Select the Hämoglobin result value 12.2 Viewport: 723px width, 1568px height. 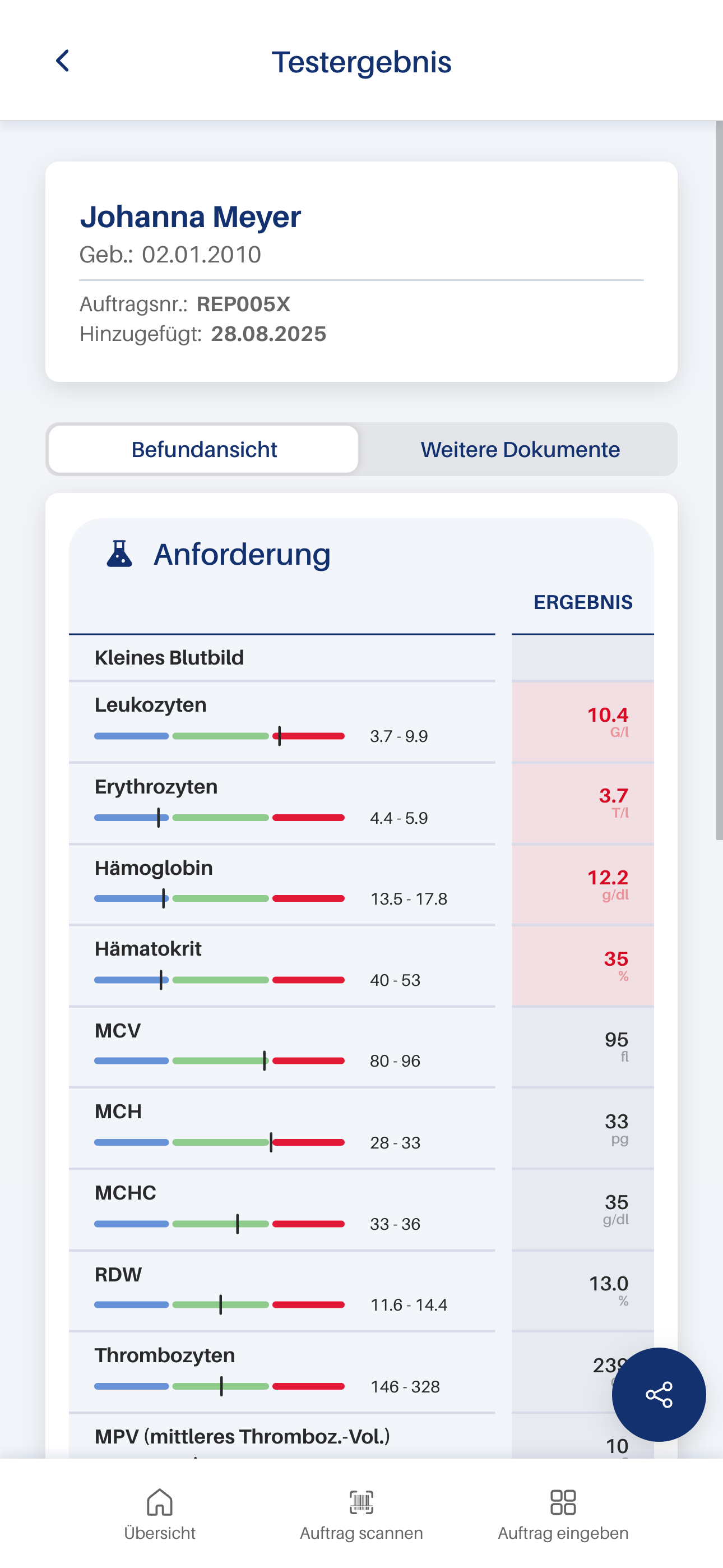click(x=608, y=878)
